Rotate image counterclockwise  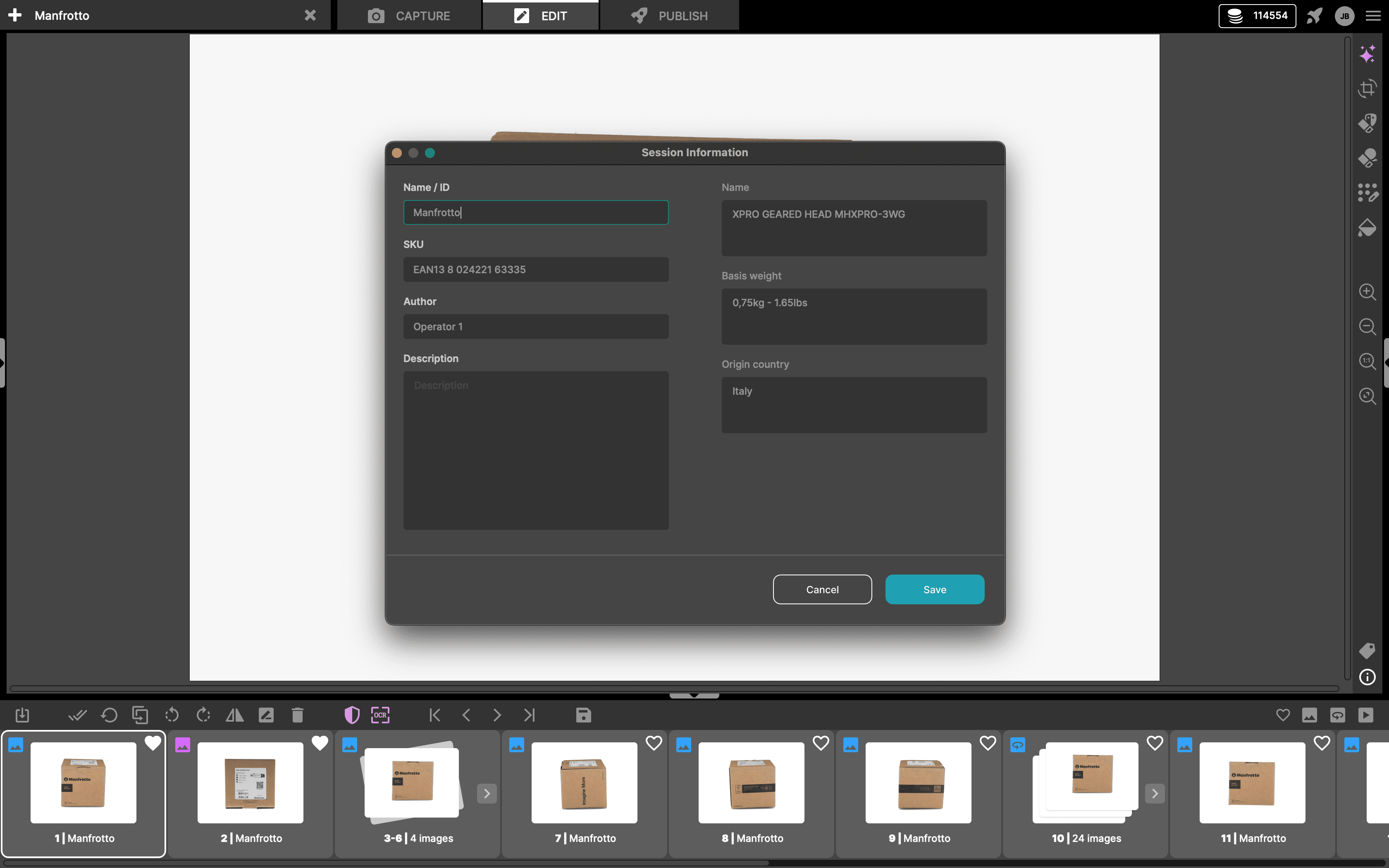172,715
